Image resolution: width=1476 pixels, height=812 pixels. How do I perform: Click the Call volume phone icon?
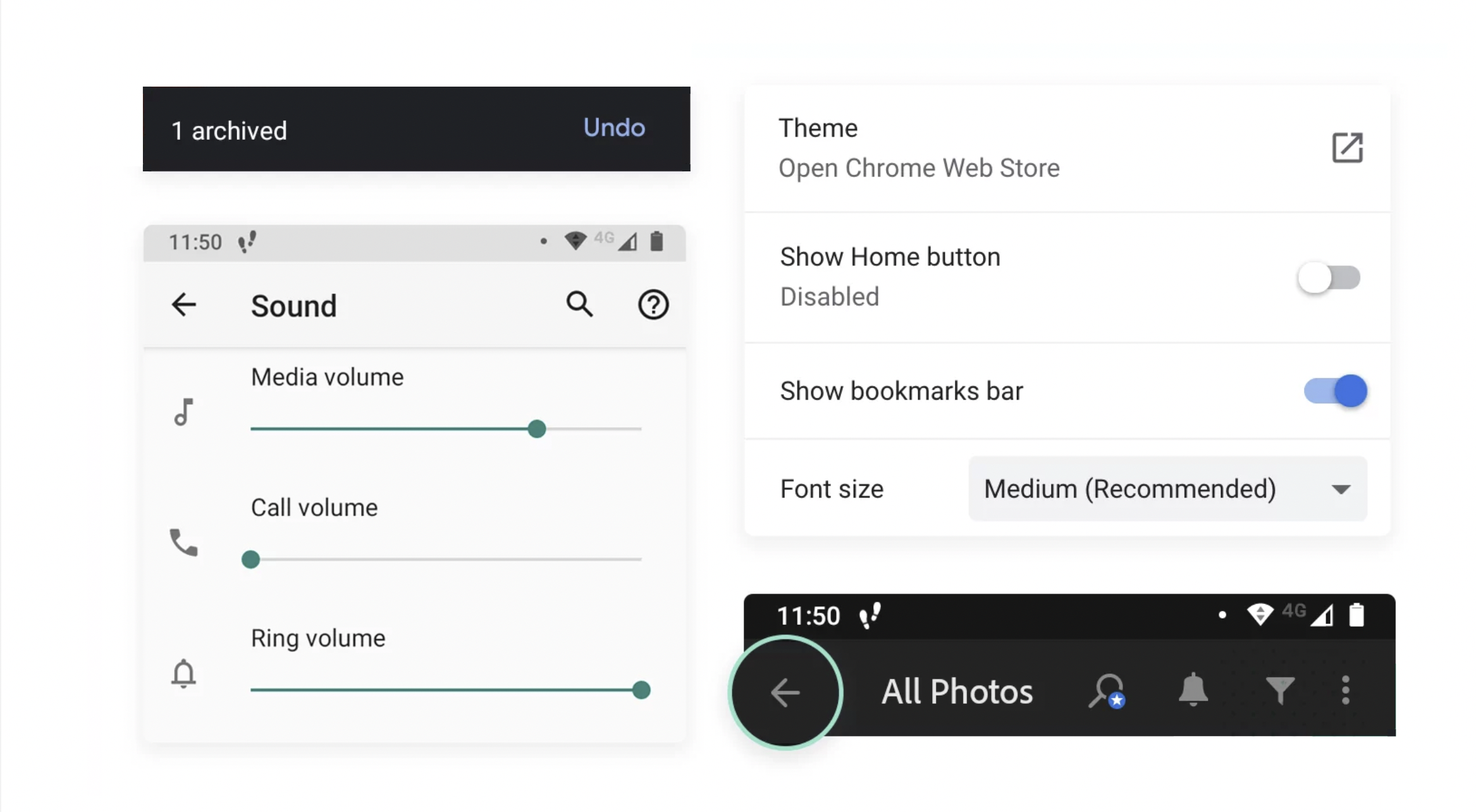184,543
